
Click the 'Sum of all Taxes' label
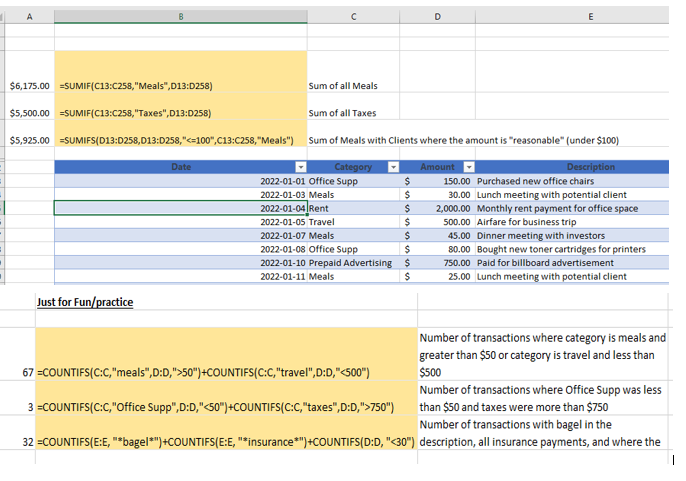[x=342, y=113]
